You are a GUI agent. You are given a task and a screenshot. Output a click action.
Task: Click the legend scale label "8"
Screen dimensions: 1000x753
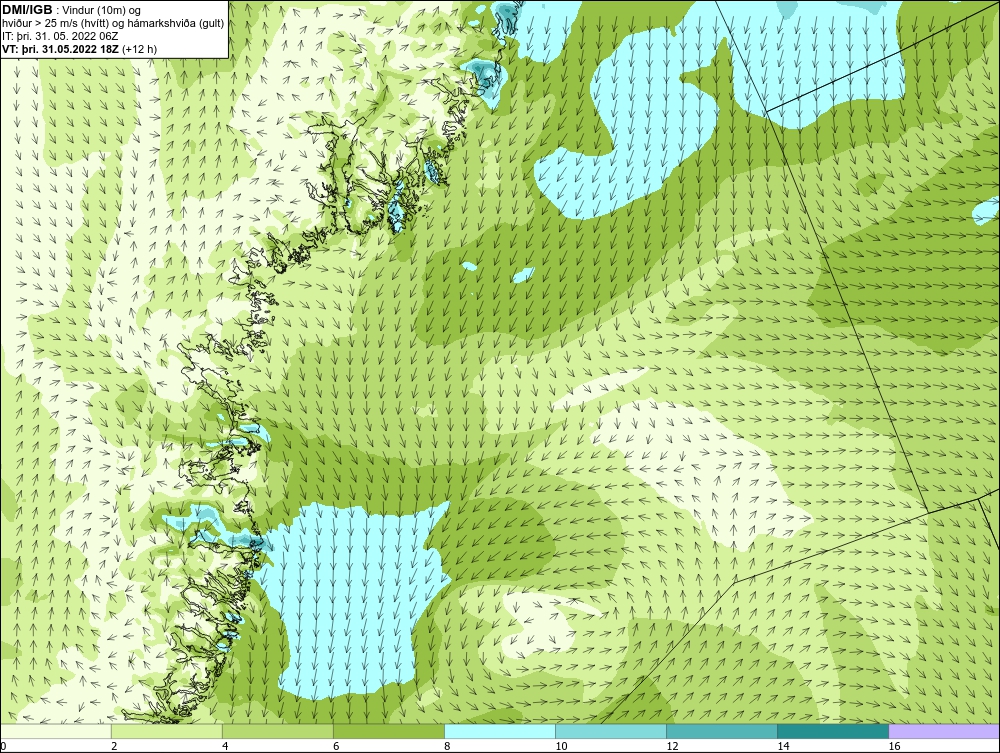(x=448, y=746)
